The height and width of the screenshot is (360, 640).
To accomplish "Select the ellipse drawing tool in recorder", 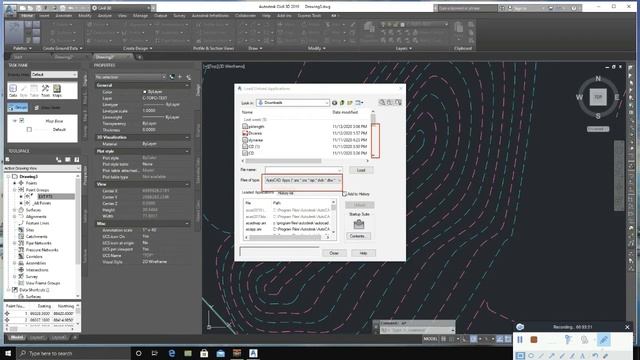I will click(x=531, y=356).
